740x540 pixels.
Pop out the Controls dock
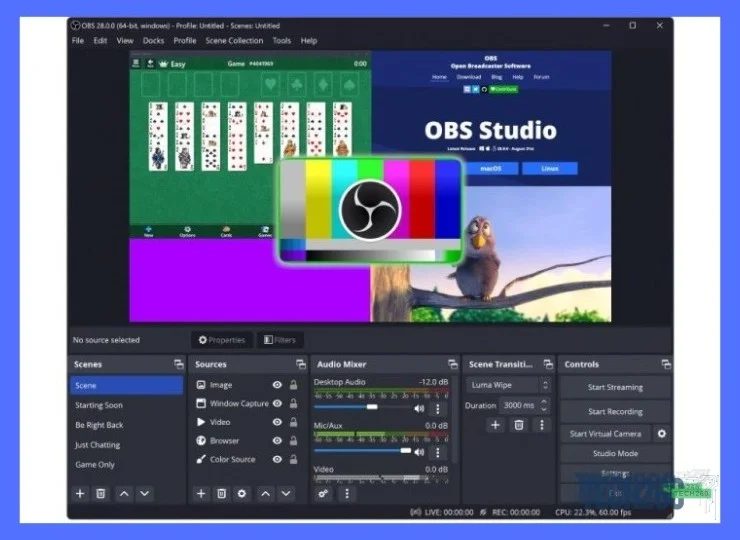pos(666,364)
